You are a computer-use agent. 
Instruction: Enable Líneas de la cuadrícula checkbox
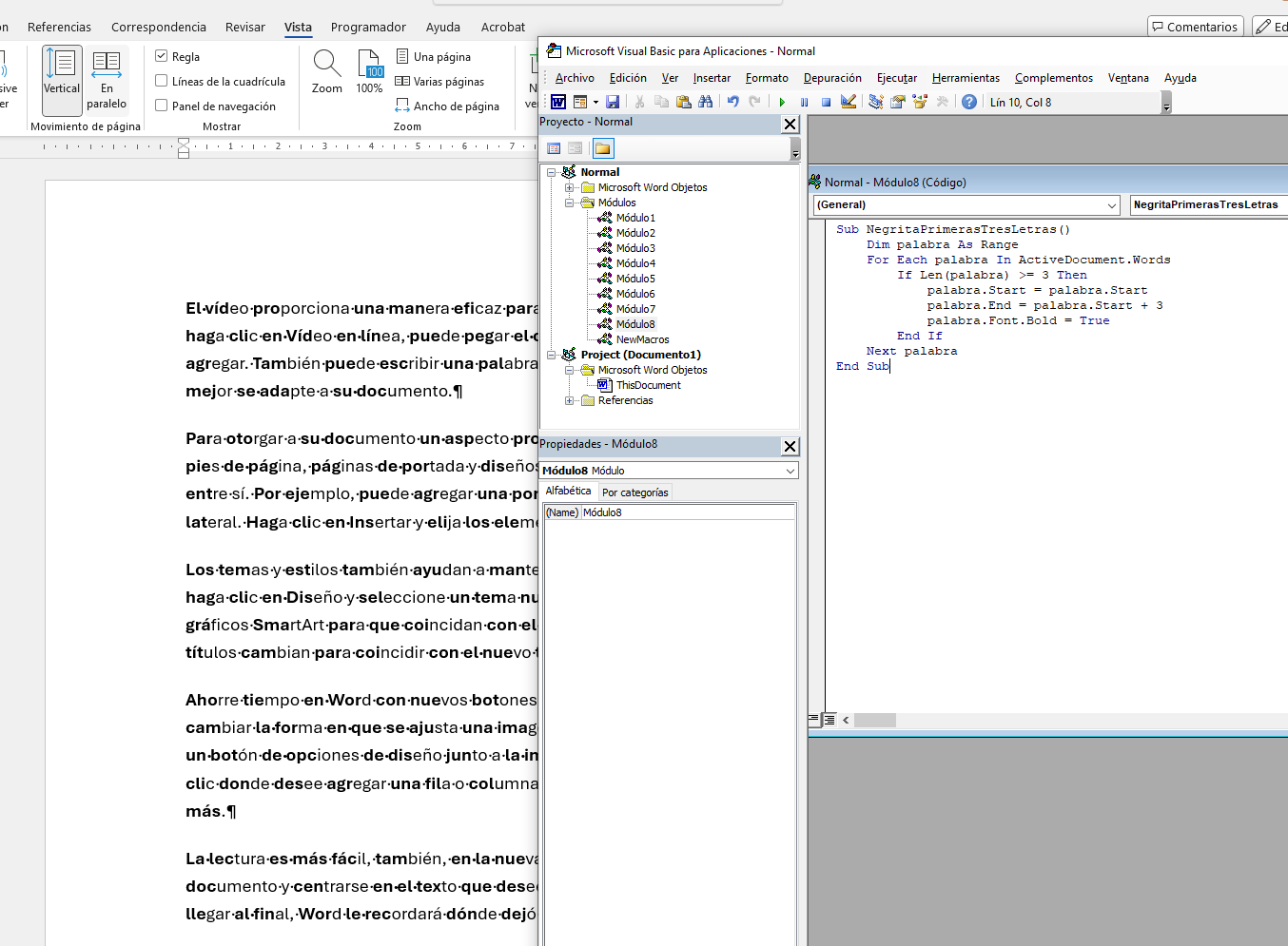point(162,81)
